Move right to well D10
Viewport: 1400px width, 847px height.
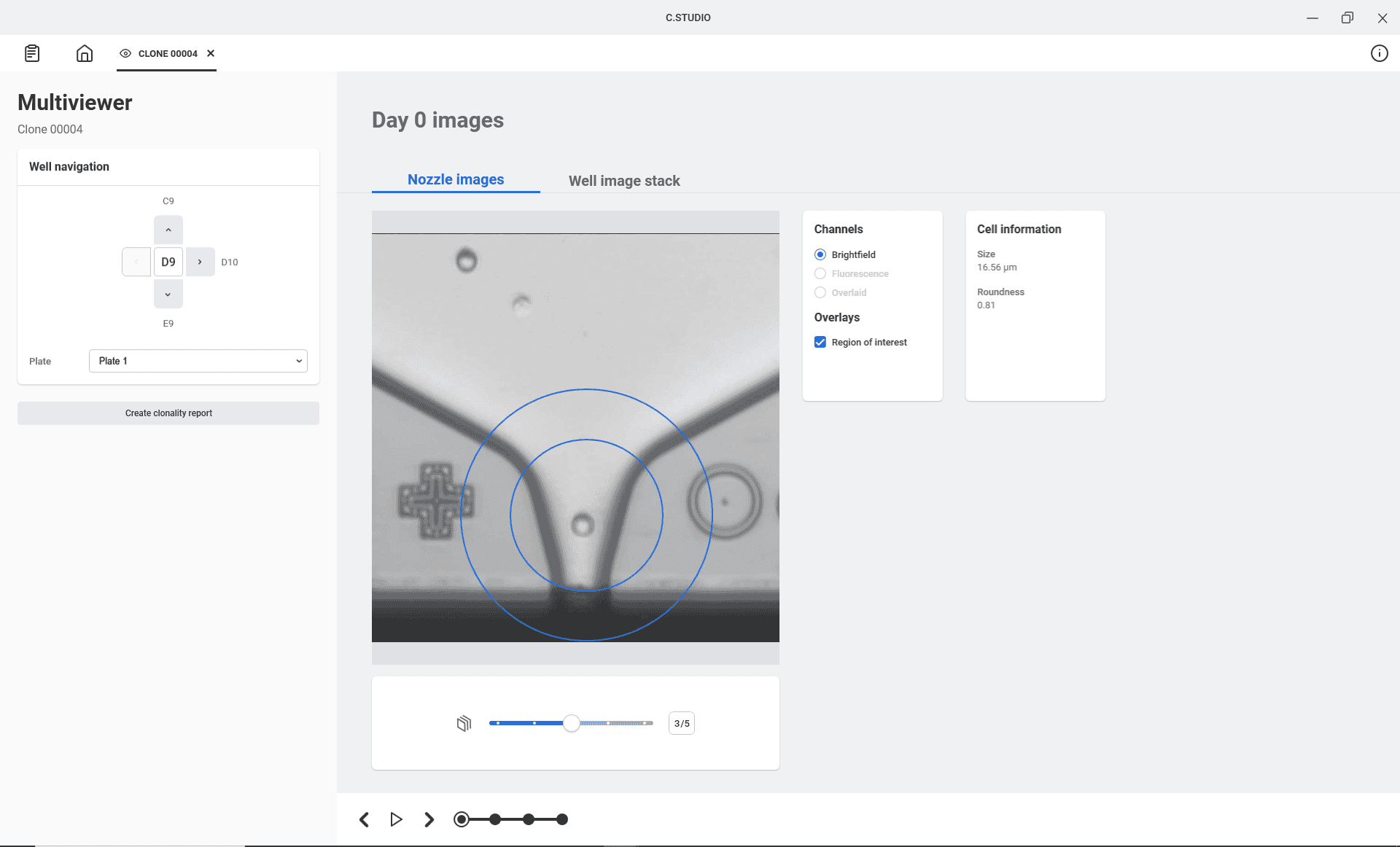[200, 262]
